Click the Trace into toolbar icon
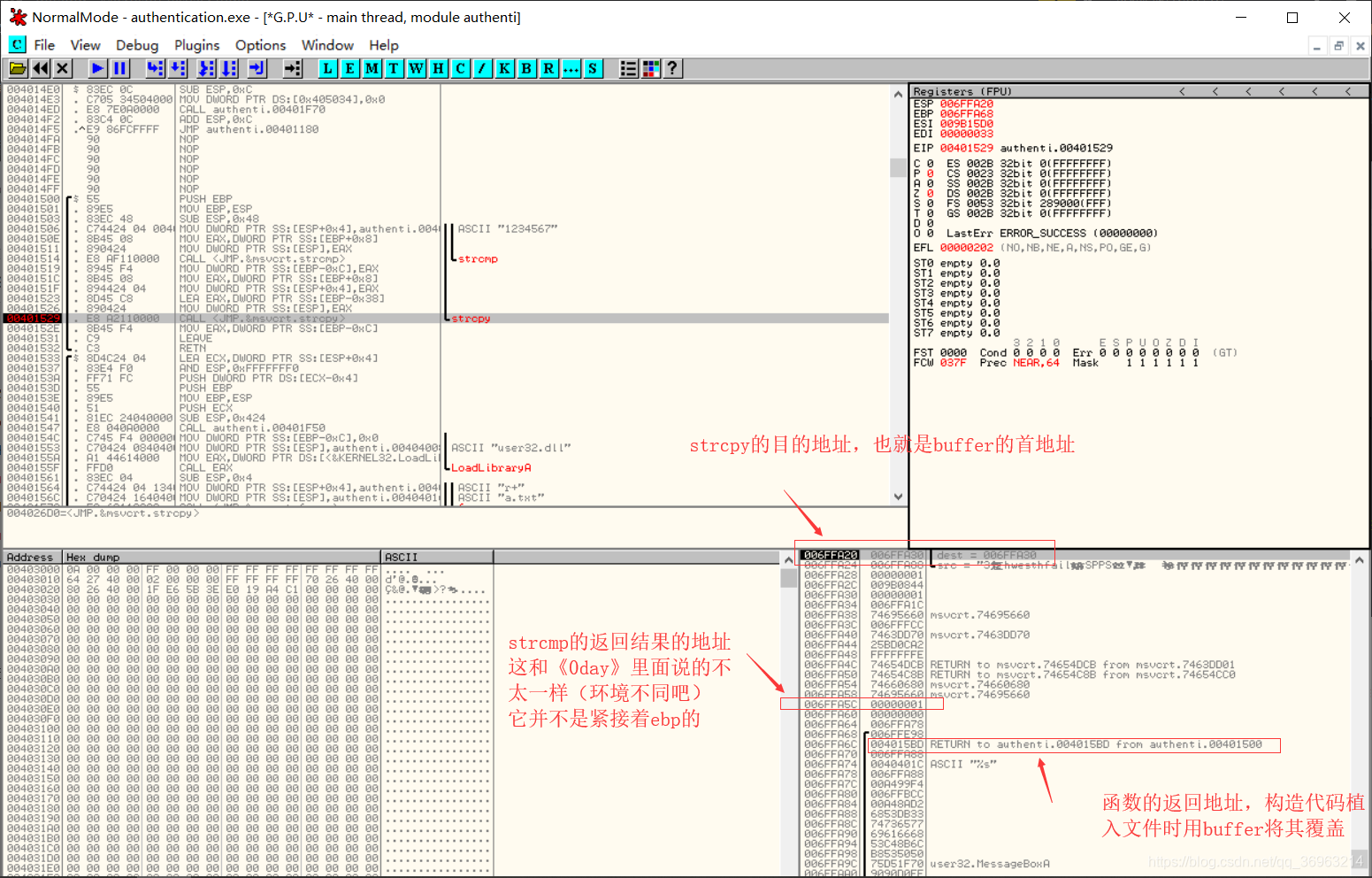 click(207, 68)
